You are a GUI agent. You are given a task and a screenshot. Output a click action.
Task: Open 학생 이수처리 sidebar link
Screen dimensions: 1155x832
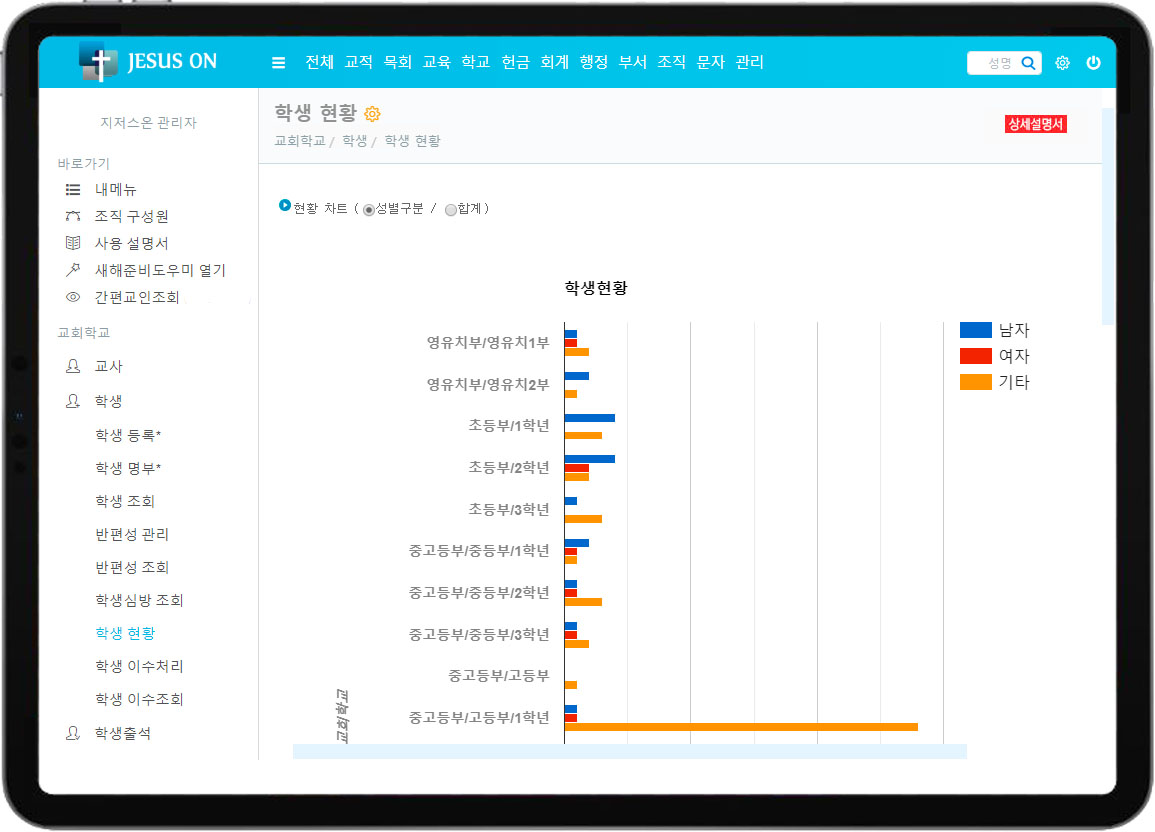pos(139,667)
